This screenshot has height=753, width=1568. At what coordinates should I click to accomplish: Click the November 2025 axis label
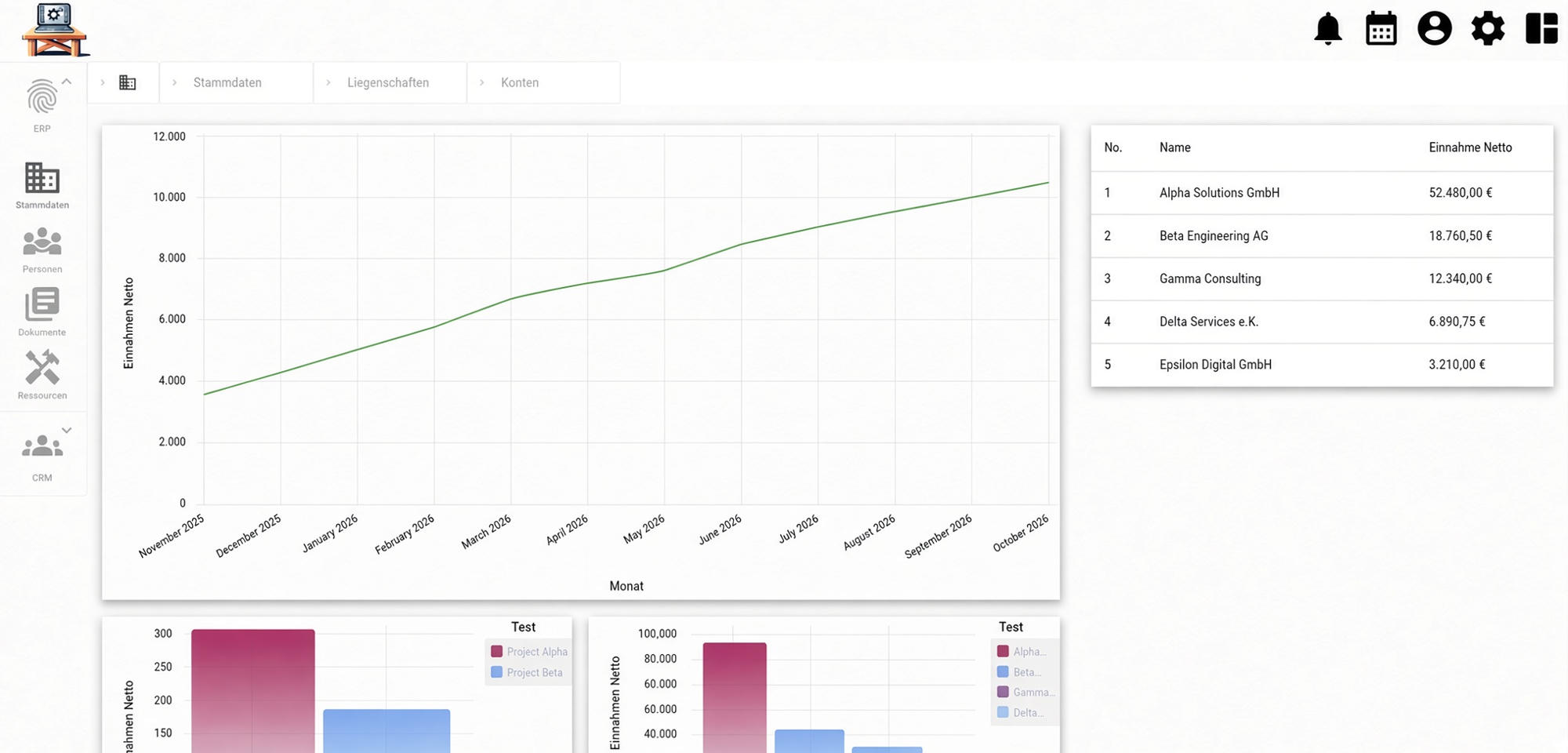pos(172,537)
